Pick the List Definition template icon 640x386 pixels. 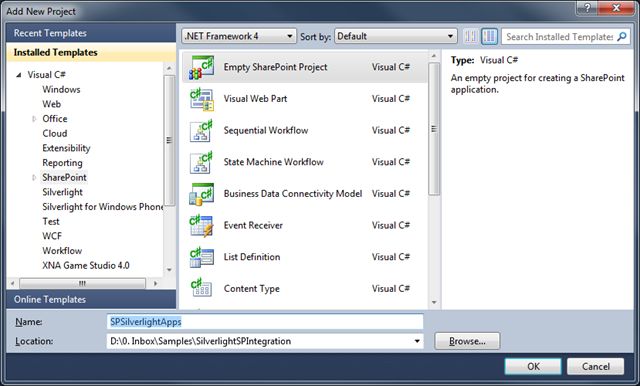201,257
